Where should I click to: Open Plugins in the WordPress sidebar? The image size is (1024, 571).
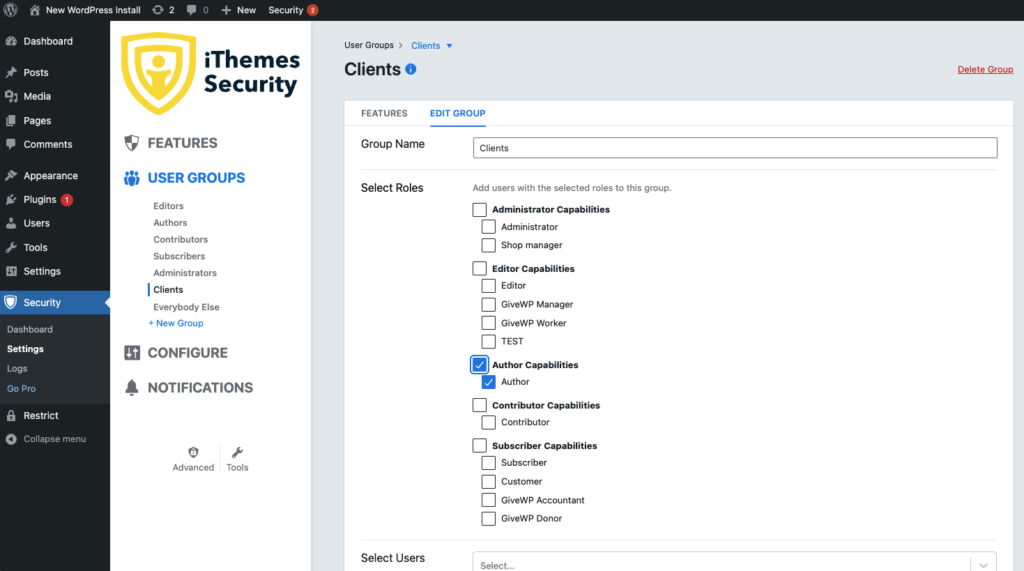[x=40, y=199]
